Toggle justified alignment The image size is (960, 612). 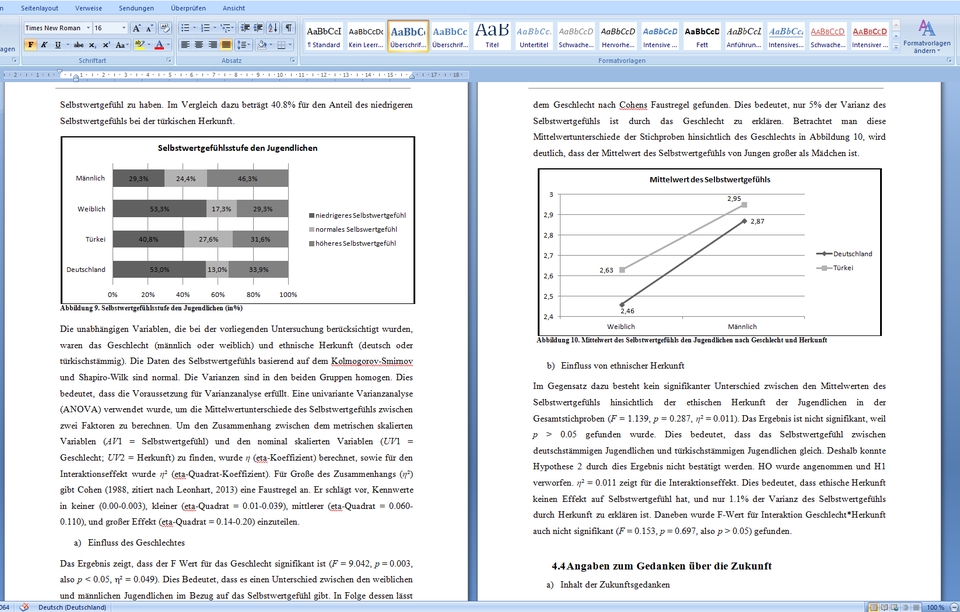[226, 45]
